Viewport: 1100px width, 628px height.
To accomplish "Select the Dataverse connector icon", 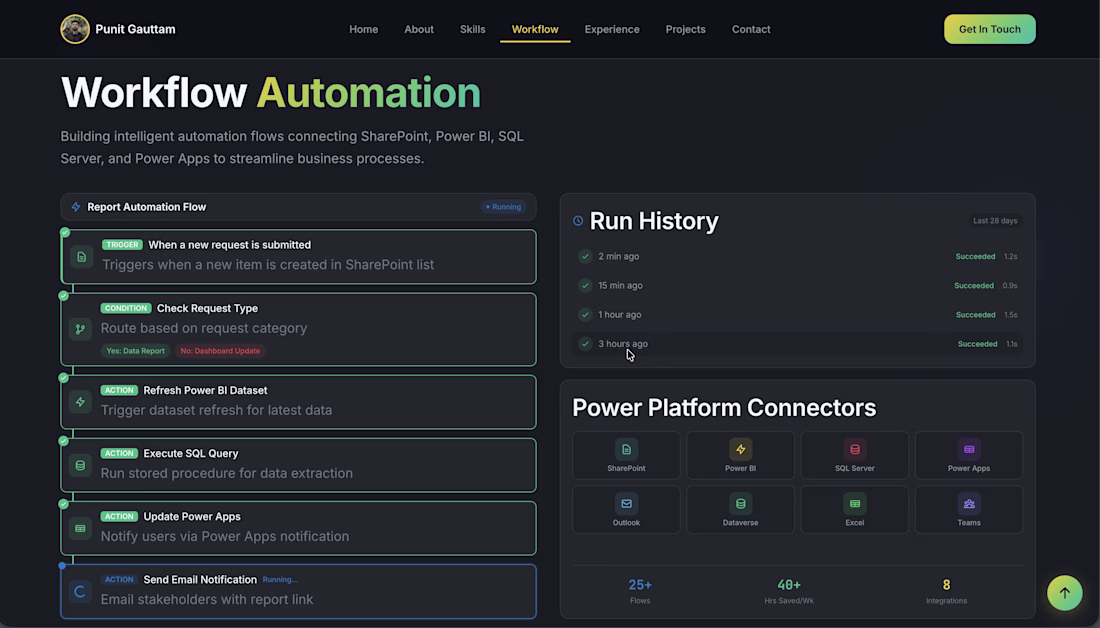I will click(x=740, y=504).
